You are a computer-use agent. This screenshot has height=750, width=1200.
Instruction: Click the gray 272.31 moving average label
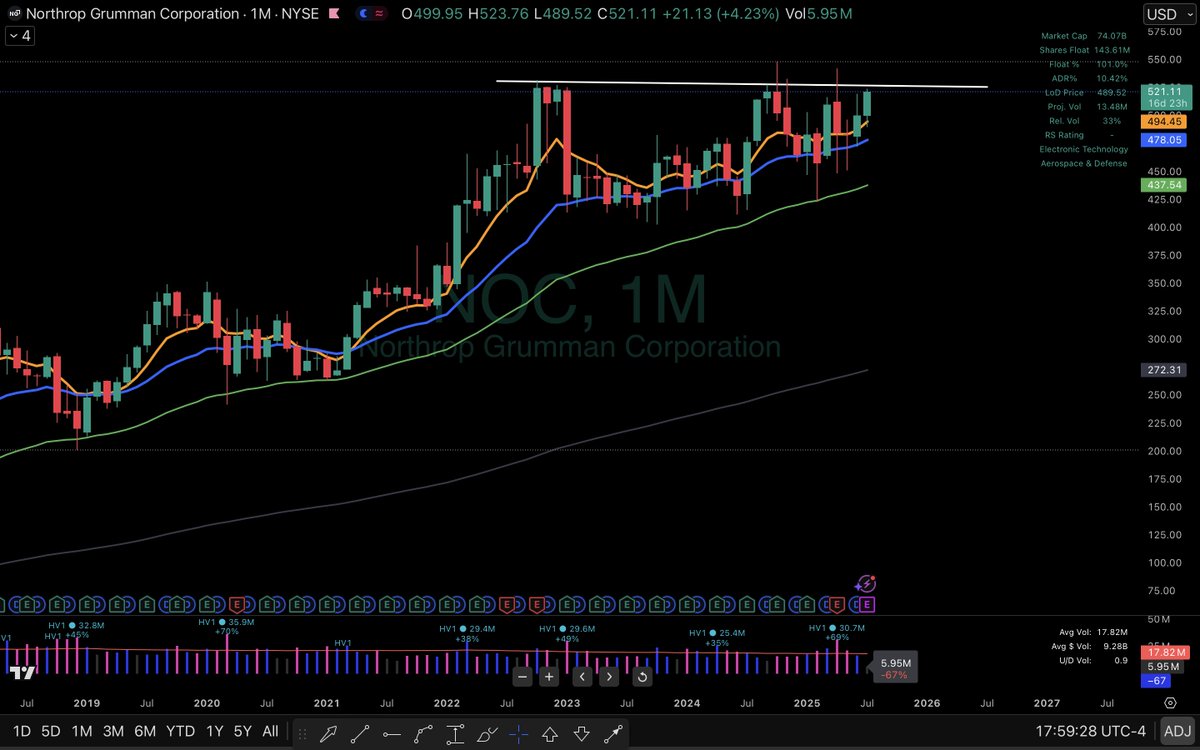(x=1164, y=370)
